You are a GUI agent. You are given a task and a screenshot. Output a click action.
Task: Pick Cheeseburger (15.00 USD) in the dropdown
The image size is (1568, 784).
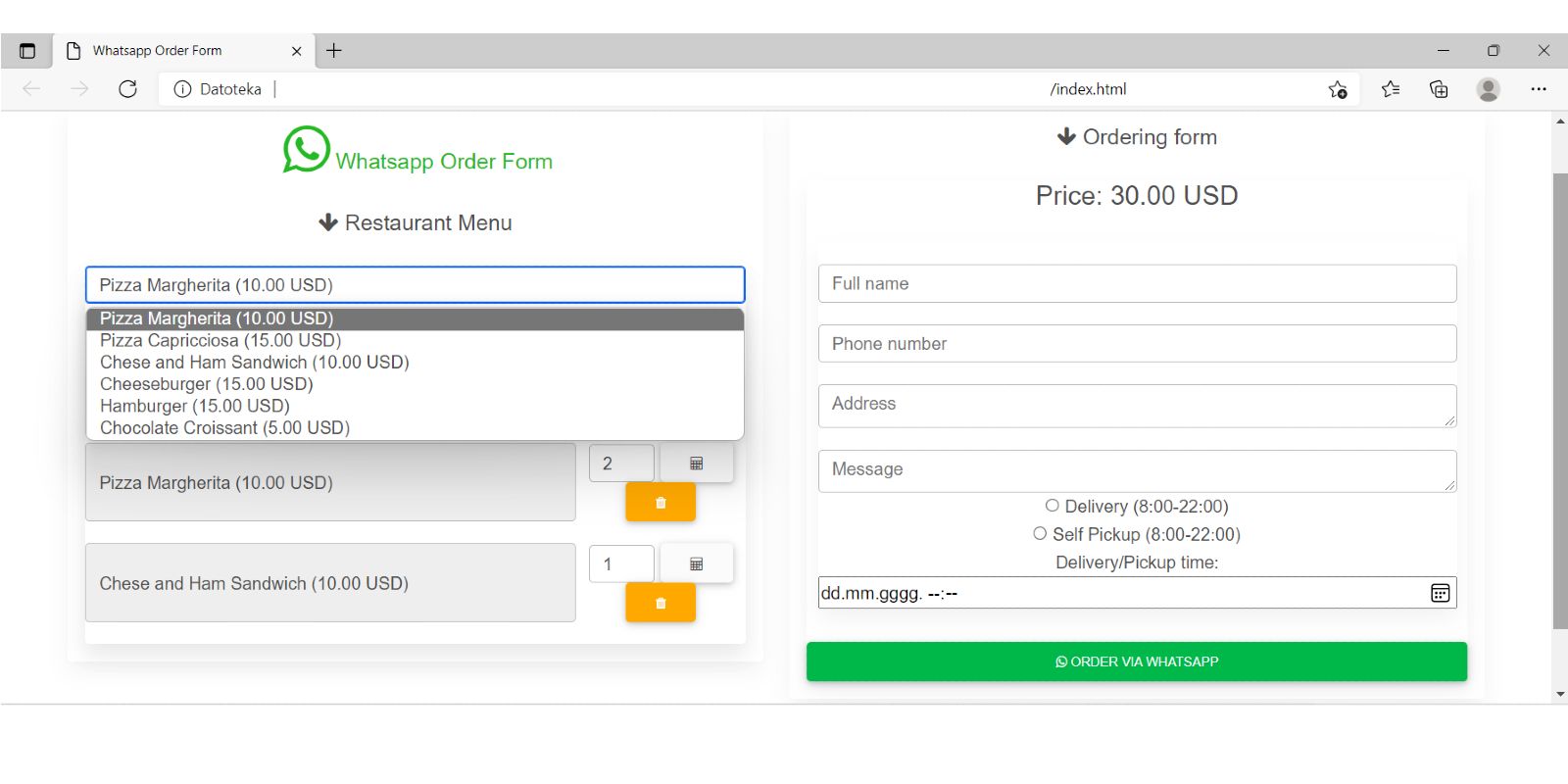coord(207,384)
